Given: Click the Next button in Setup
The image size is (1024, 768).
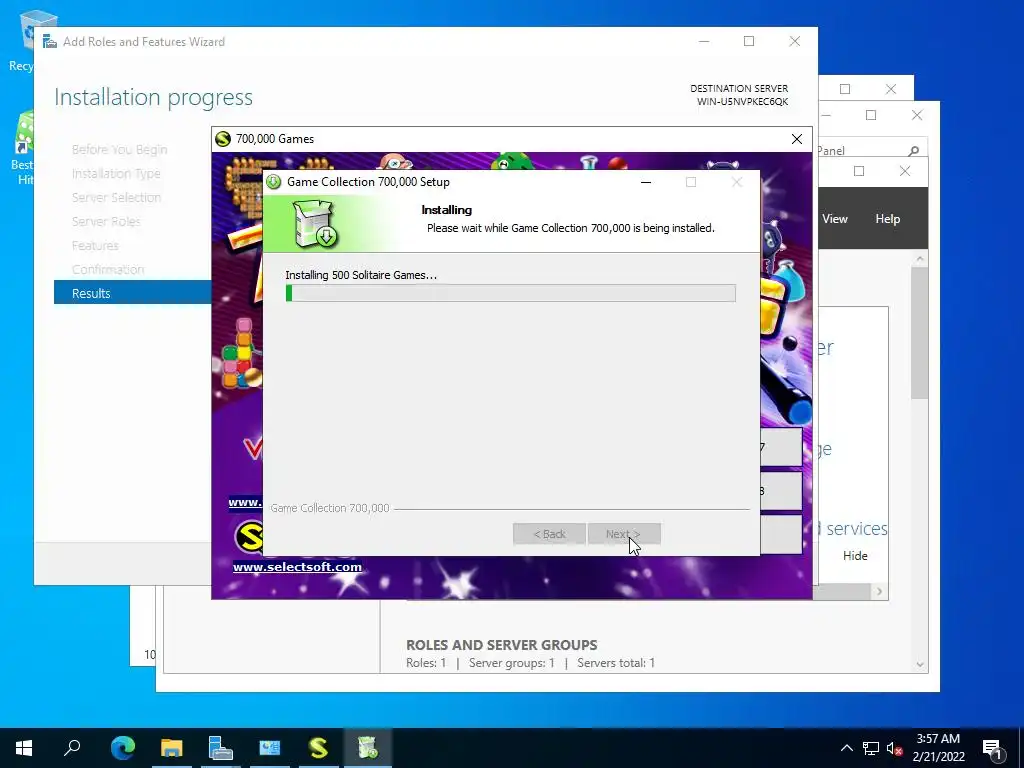Looking at the screenshot, I should (624, 534).
